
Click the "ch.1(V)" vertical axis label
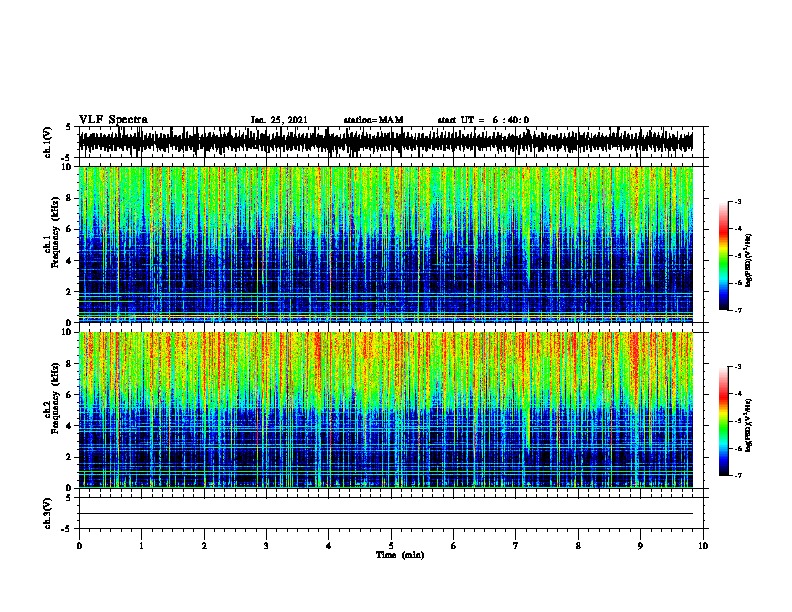[47, 142]
